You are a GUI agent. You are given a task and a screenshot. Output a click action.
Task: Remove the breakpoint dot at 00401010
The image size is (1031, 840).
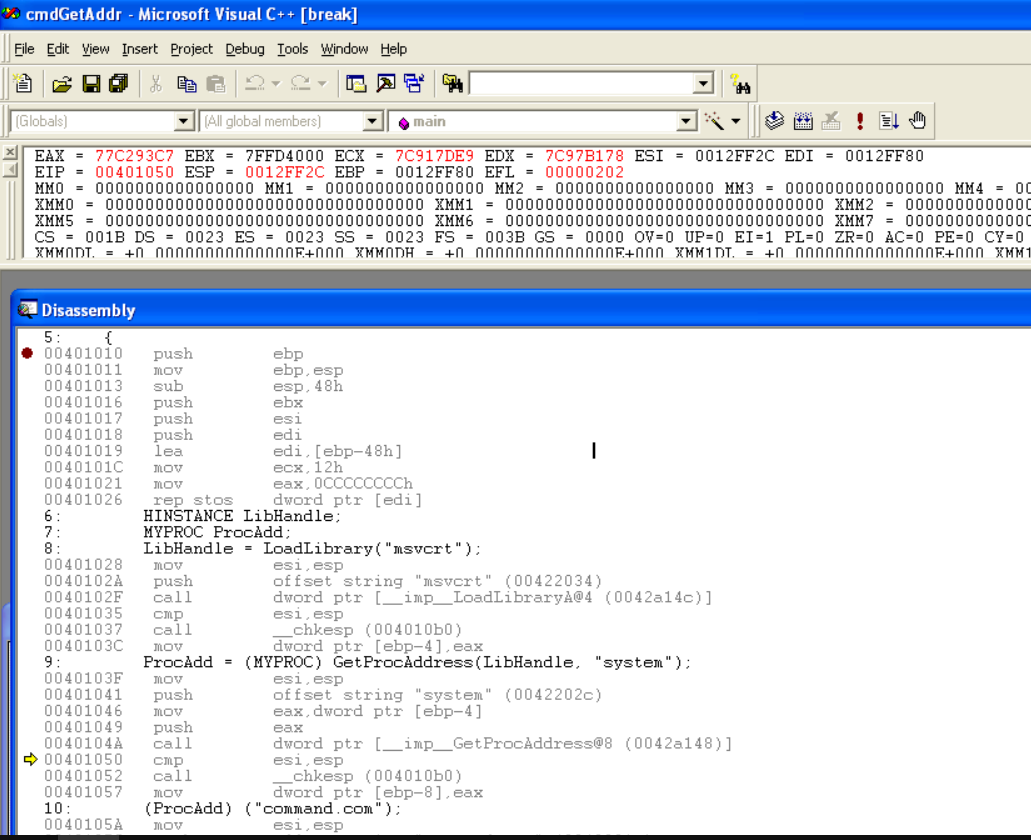click(x=27, y=353)
